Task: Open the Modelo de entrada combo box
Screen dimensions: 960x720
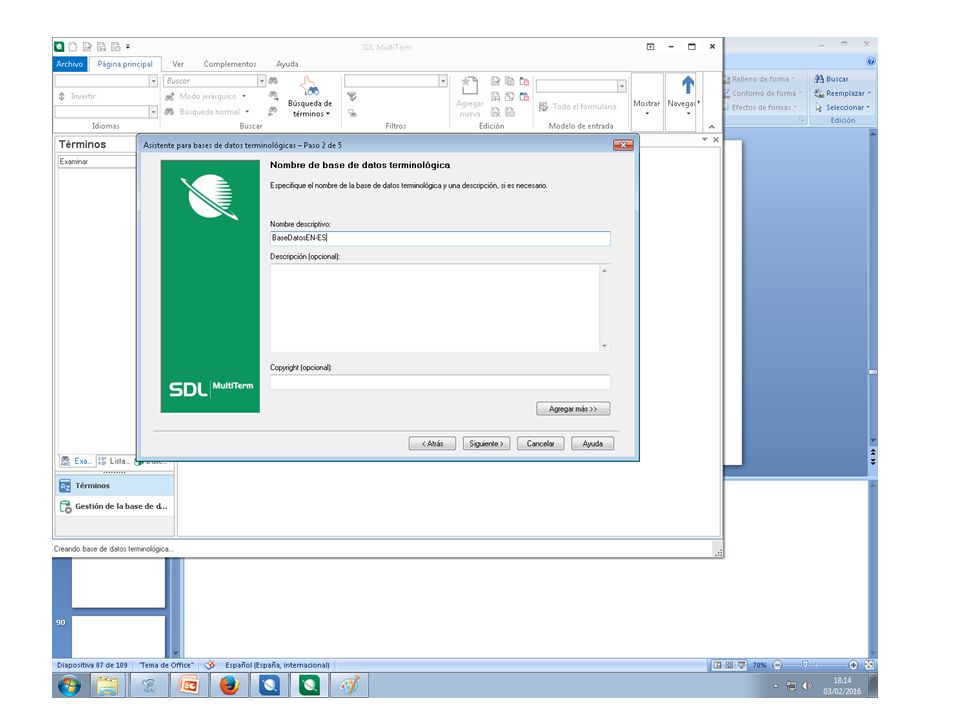Action: (x=621, y=86)
